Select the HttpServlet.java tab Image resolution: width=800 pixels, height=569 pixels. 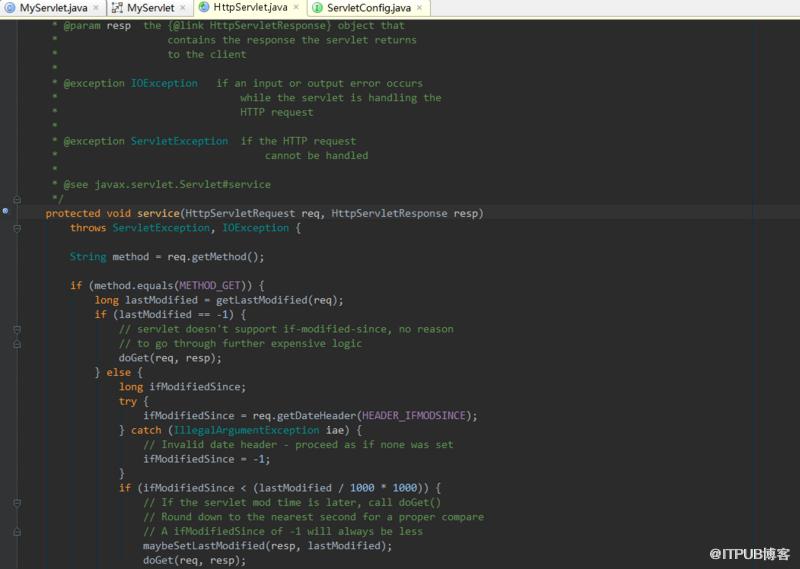point(250,7)
